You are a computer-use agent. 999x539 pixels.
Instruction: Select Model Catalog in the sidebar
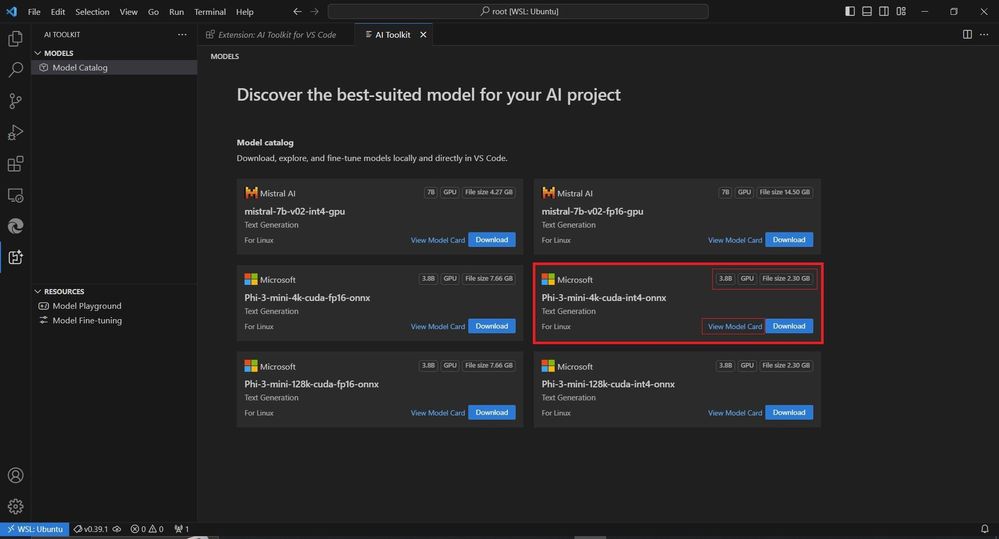tap(114, 68)
